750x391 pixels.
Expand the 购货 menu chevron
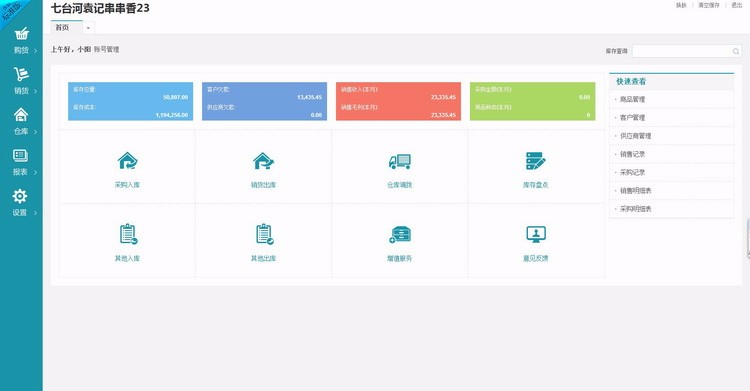[x=35, y=50]
